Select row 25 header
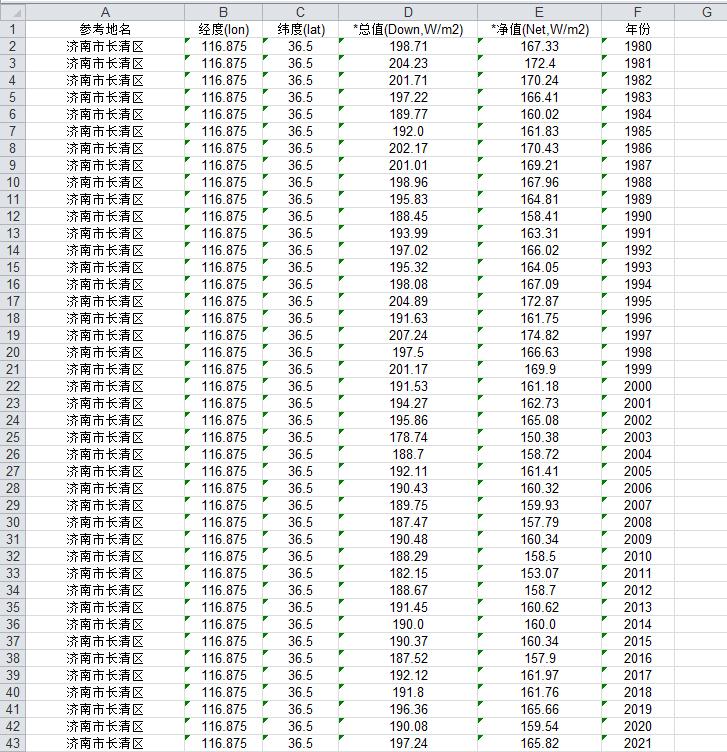The image size is (727, 752). coord(13,437)
